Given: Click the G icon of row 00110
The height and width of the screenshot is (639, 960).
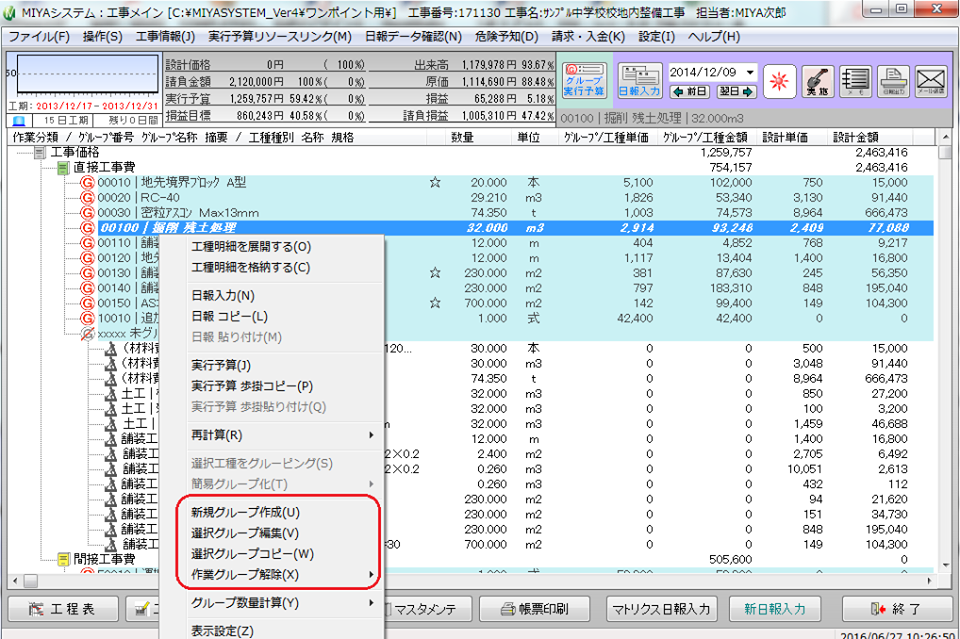Looking at the screenshot, I should (88, 243).
